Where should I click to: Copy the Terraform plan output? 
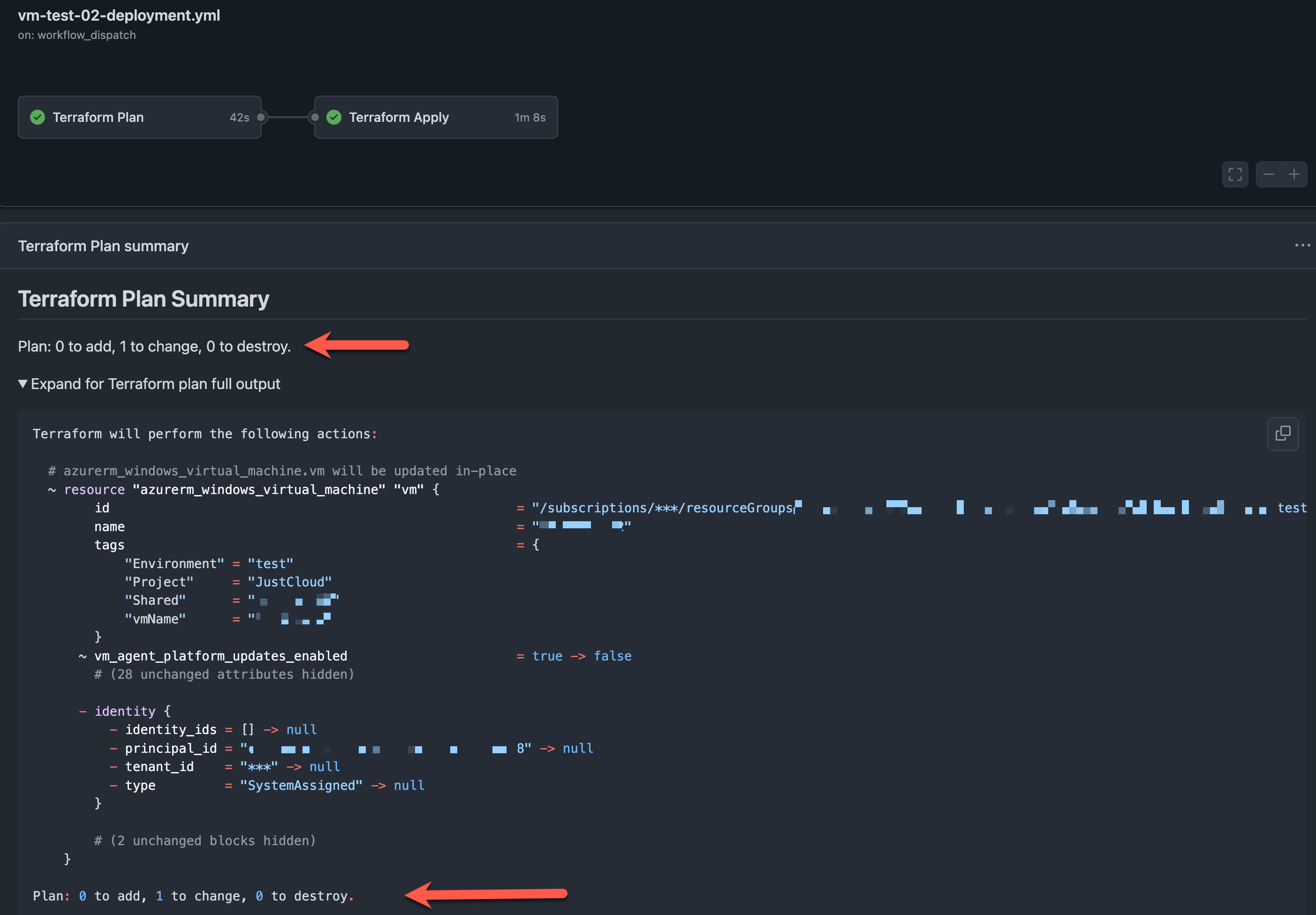coord(1283,434)
